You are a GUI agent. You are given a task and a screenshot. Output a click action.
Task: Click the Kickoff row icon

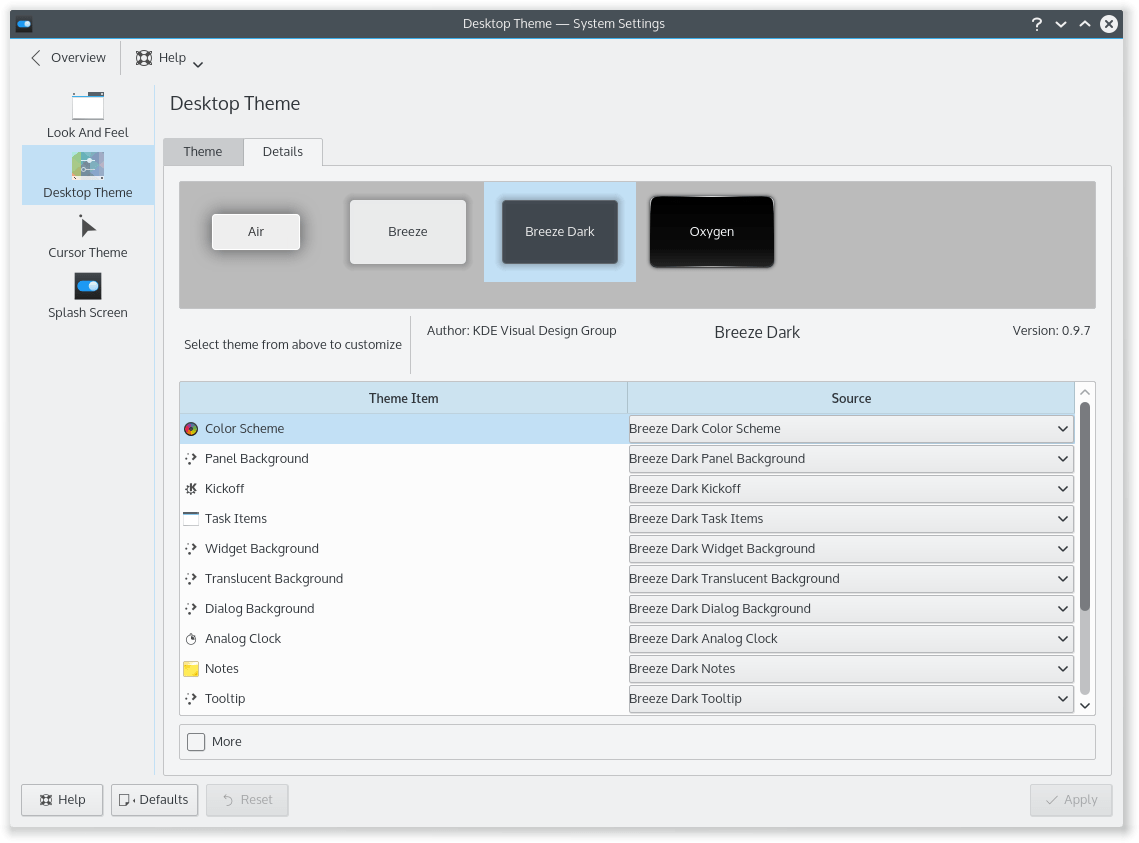tap(191, 489)
